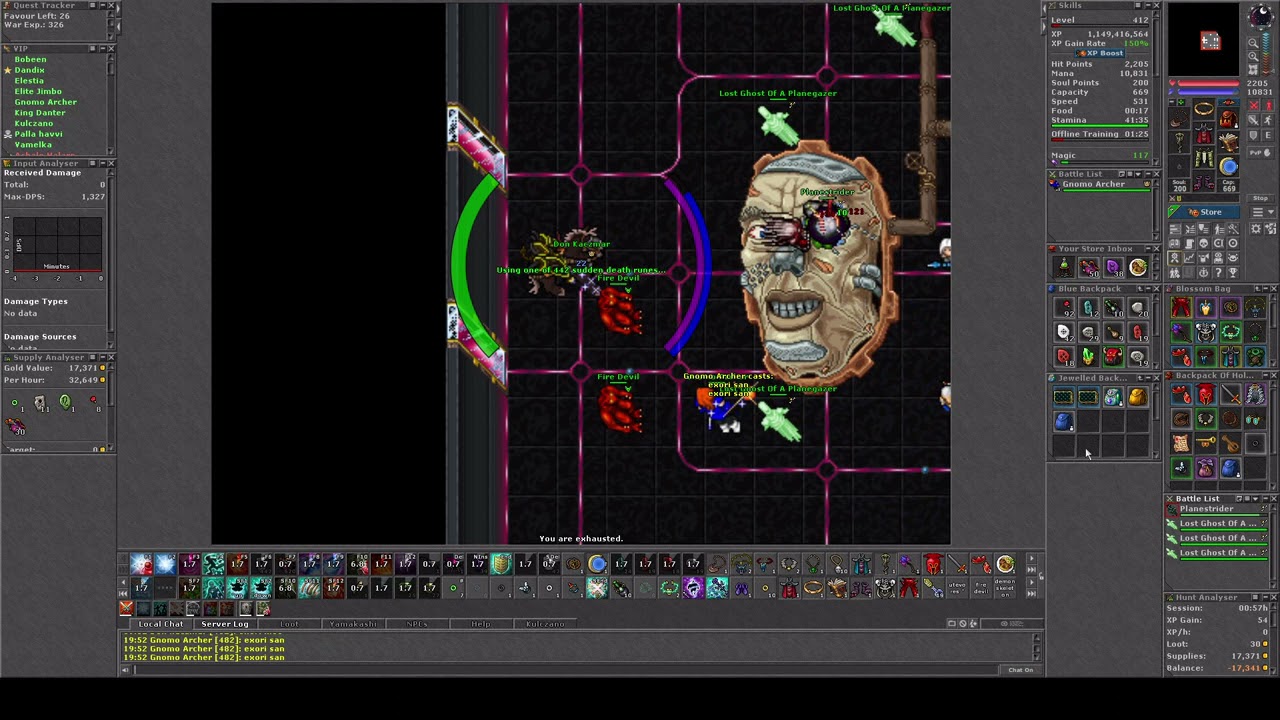Click the scroll item in Backpack Of Holding
This screenshot has height=720, width=1280.
[x=1181, y=444]
